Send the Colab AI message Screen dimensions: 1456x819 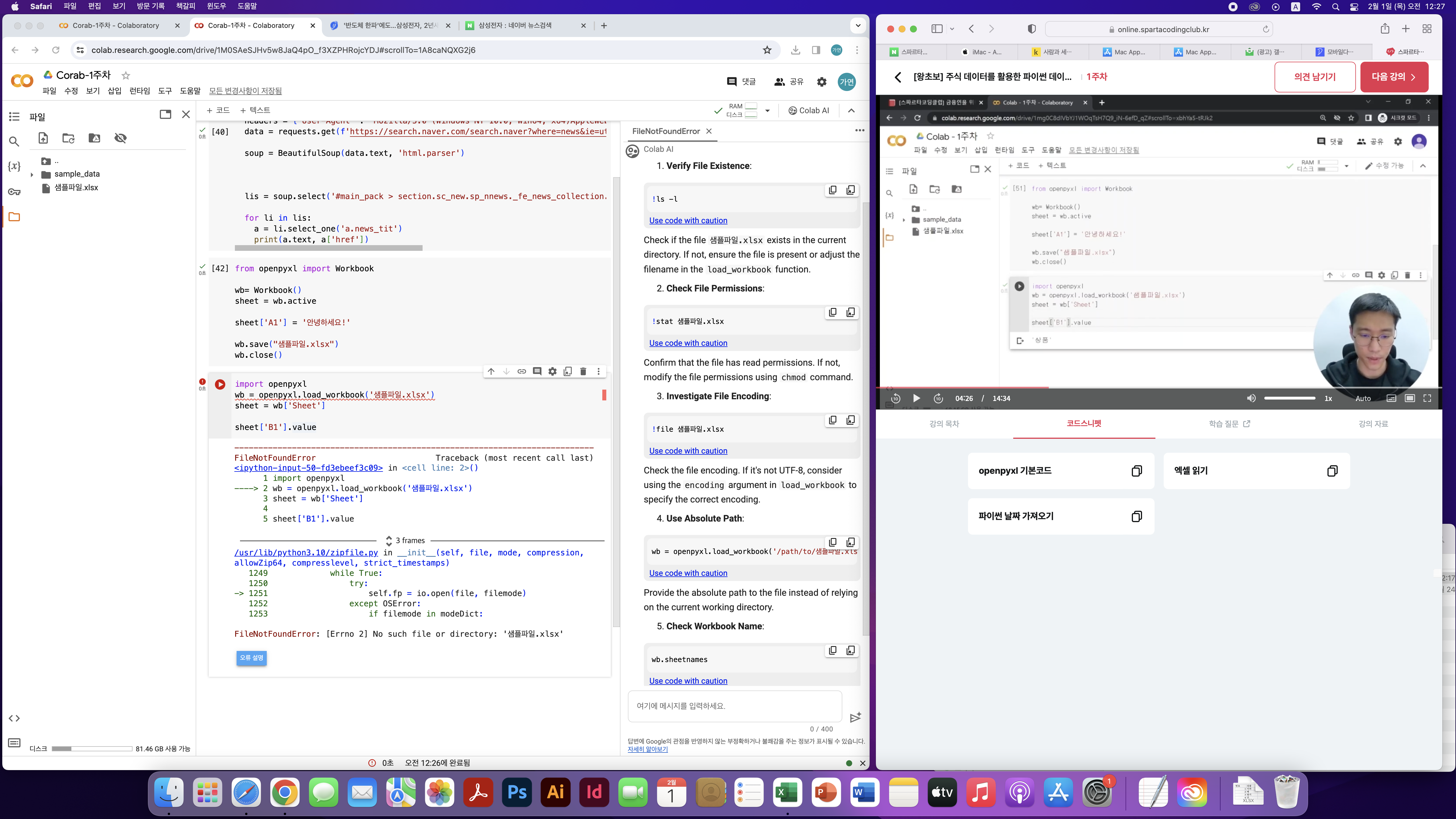tap(855, 717)
